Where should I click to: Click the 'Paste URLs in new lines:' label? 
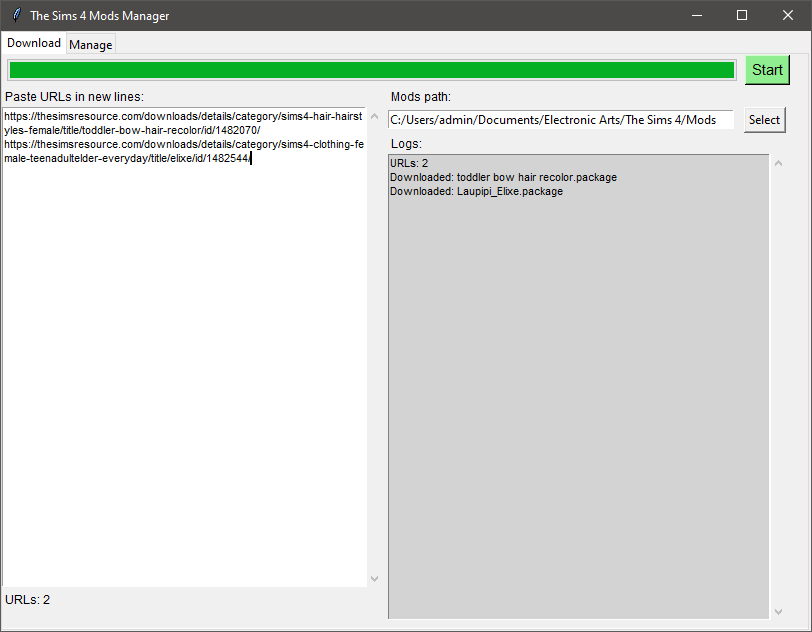point(75,97)
